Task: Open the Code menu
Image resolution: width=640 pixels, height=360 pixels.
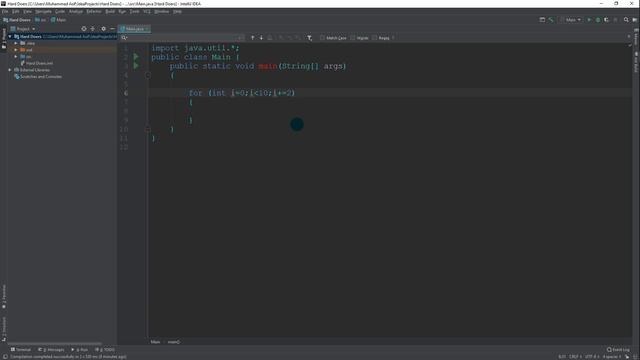Action: (60, 11)
